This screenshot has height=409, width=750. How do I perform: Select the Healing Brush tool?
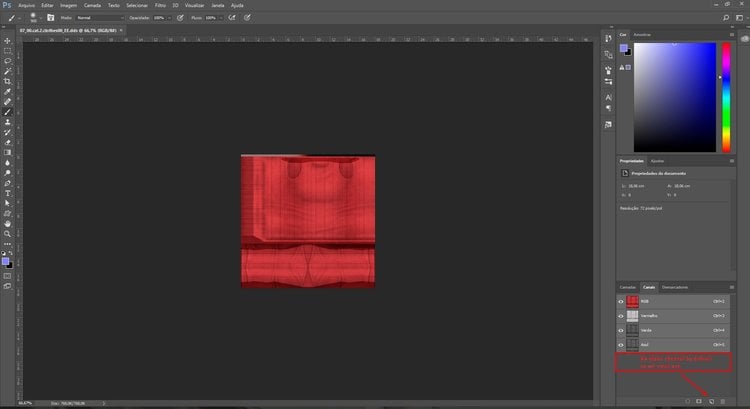click(7, 101)
